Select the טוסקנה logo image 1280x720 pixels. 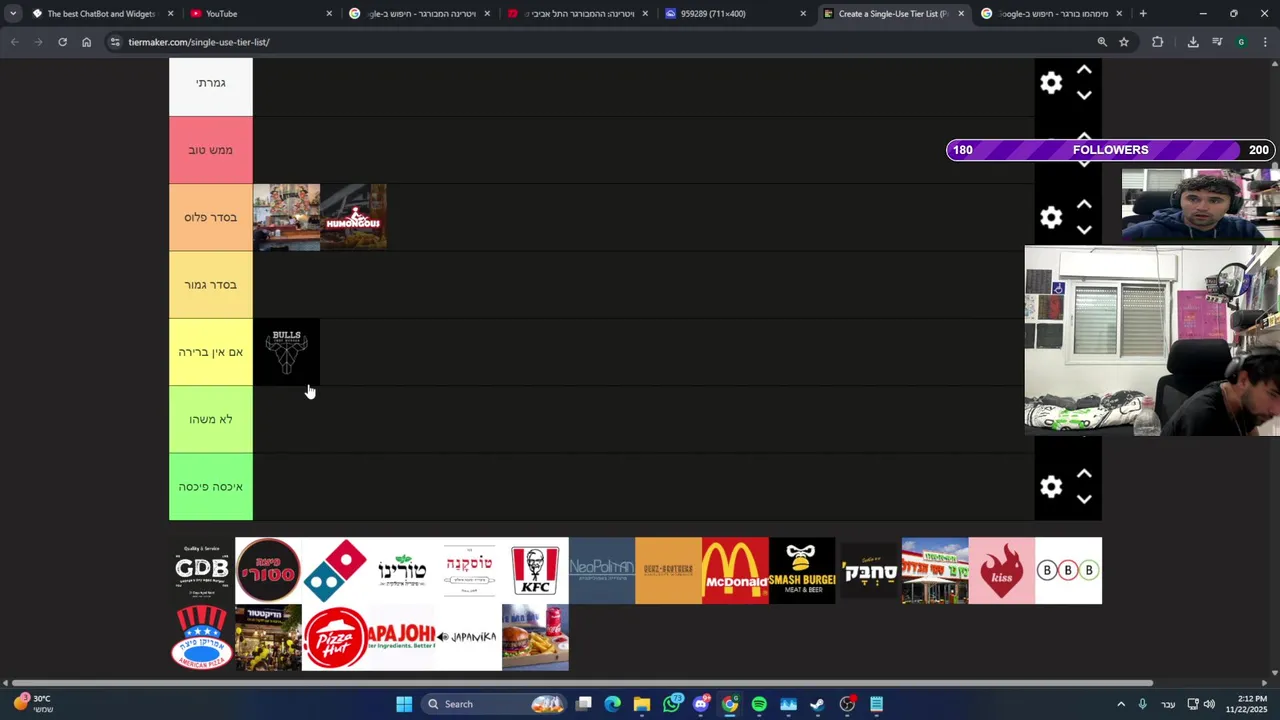click(x=468, y=570)
